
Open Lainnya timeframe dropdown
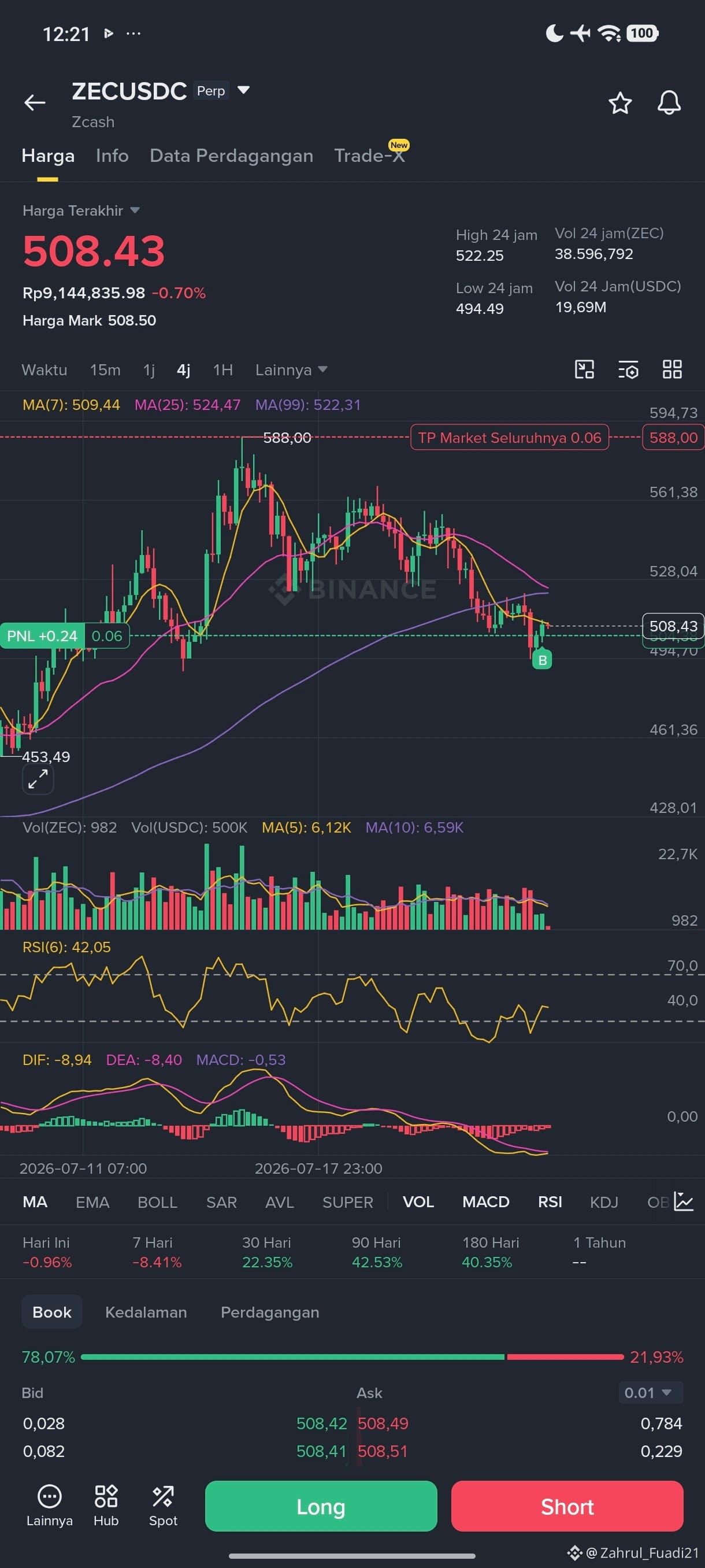pos(291,369)
